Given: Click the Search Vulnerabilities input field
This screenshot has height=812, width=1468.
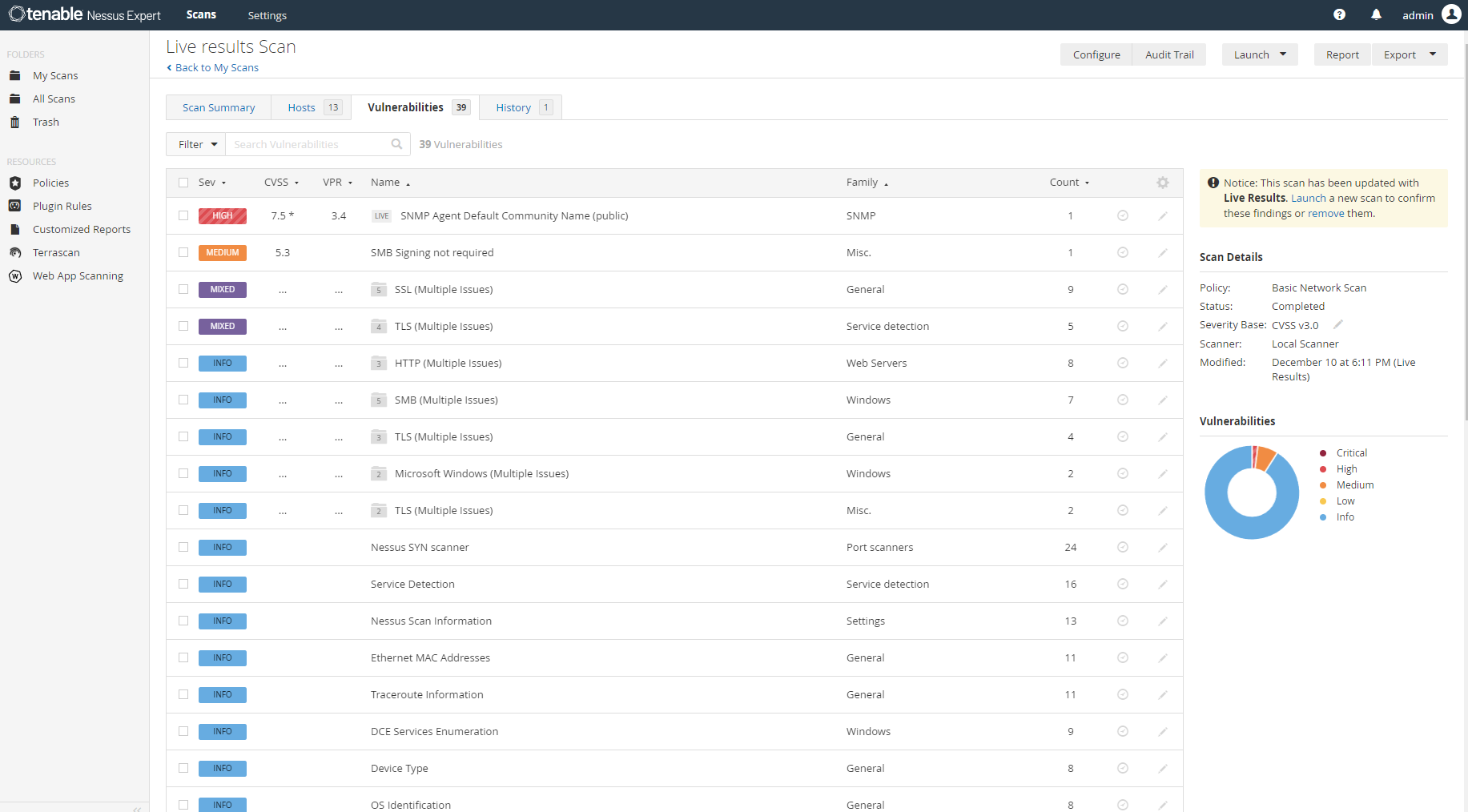Looking at the screenshot, I should click(x=308, y=144).
